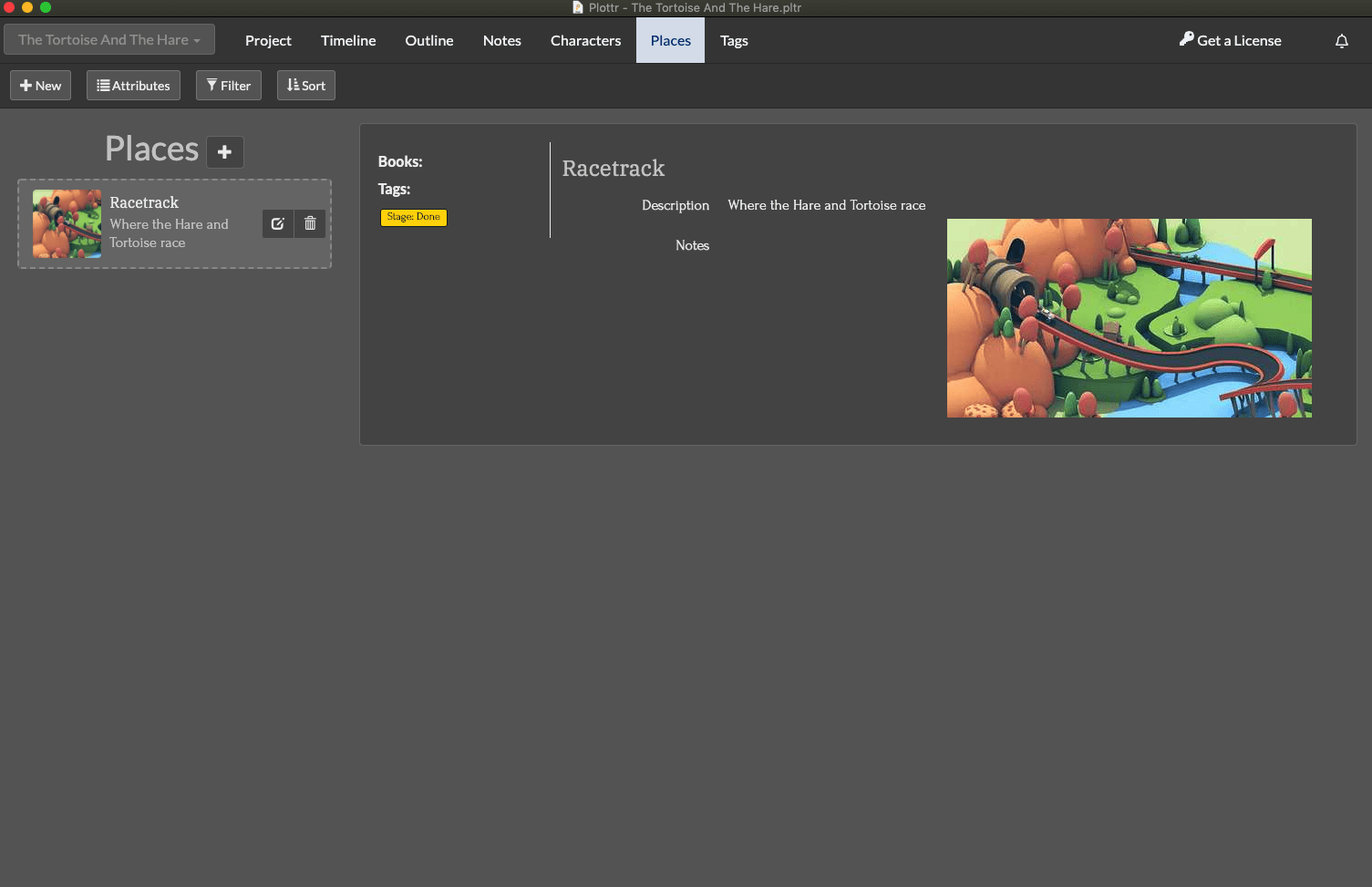
Task: Click the Books: label
Action: click(x=400, y=161)
